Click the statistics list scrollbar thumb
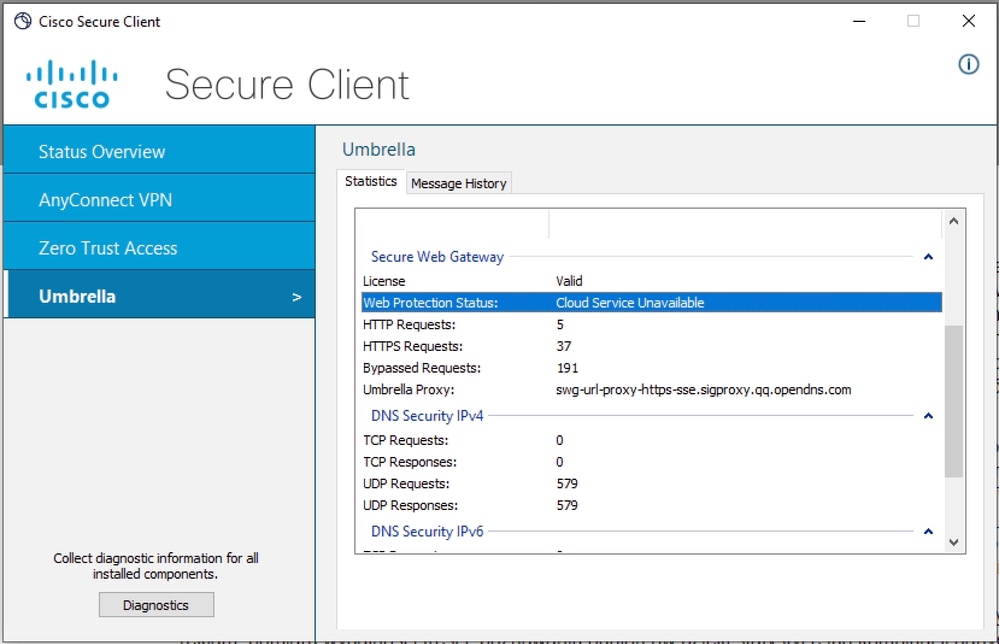 click(954, 401)
